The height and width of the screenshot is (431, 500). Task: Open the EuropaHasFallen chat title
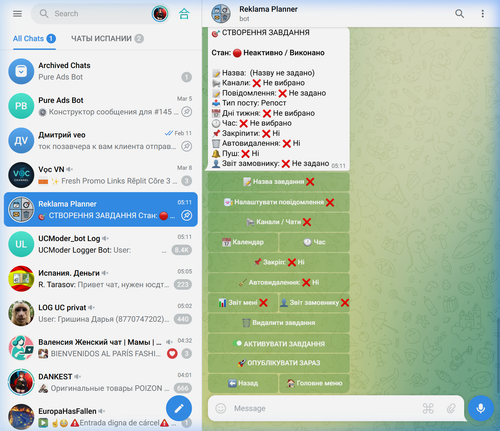[67, 411]
